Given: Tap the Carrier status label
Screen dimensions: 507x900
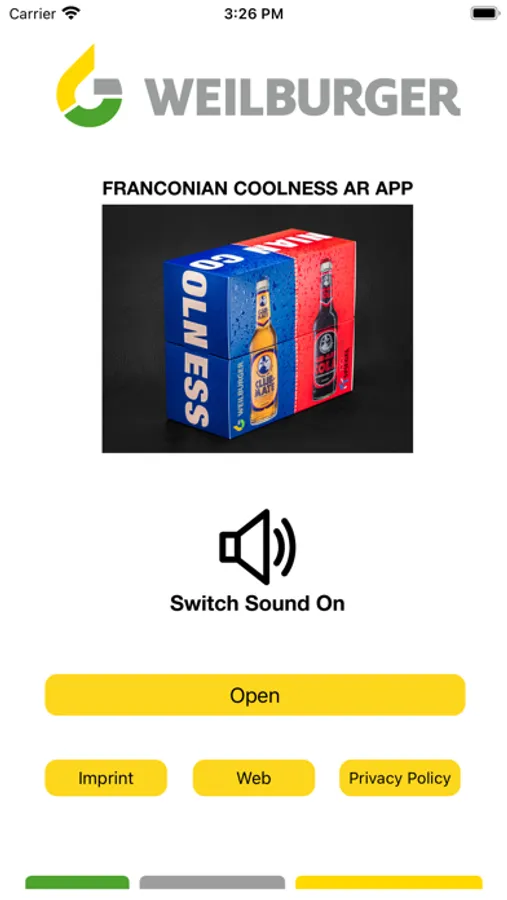Looking at the screenshot, I should [33, 13].
